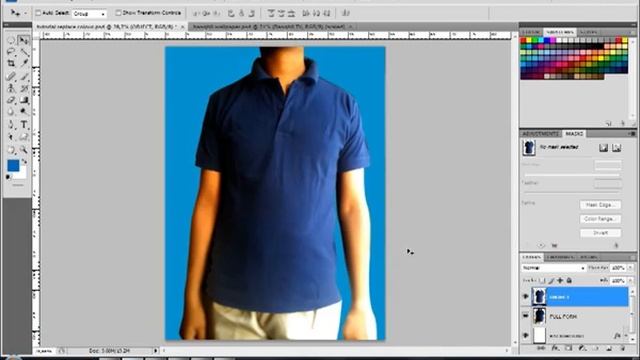Toggle lock all
640x360 pixels.
pyautogui.click(x=569, y=280)
